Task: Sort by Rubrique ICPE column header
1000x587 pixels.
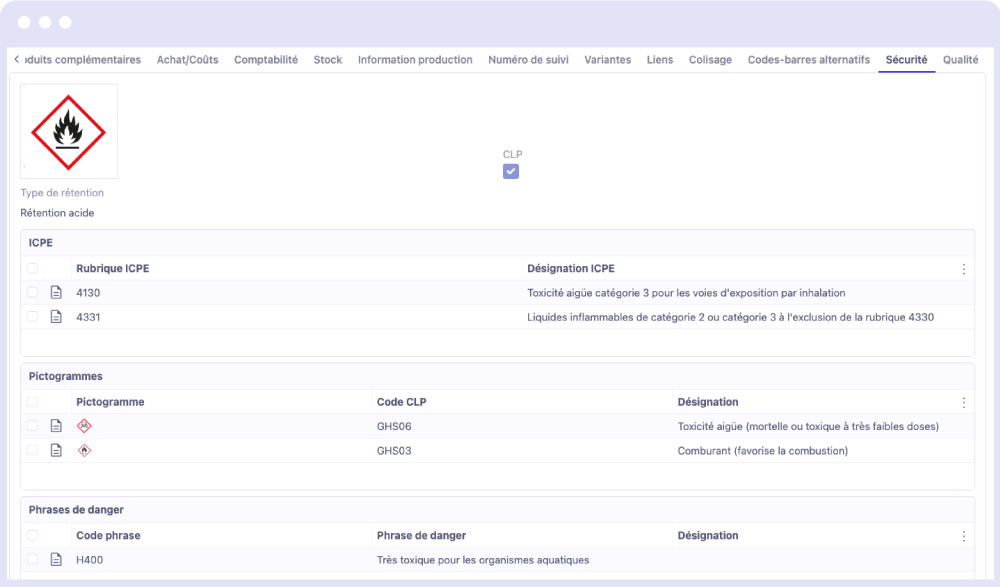Action: (x=113, y=269)
